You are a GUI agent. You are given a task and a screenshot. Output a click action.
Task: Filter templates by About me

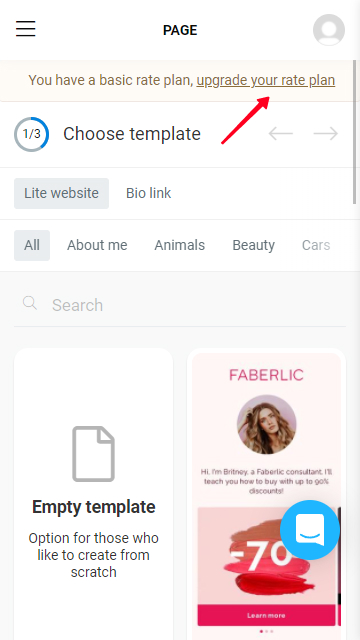pos(97,245)
